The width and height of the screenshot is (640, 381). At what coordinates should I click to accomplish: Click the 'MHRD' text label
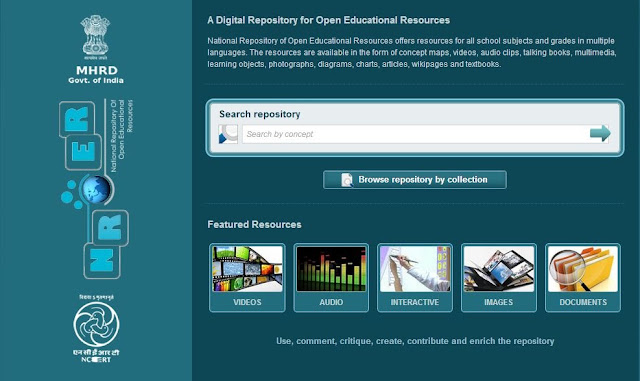pos(97,70)
